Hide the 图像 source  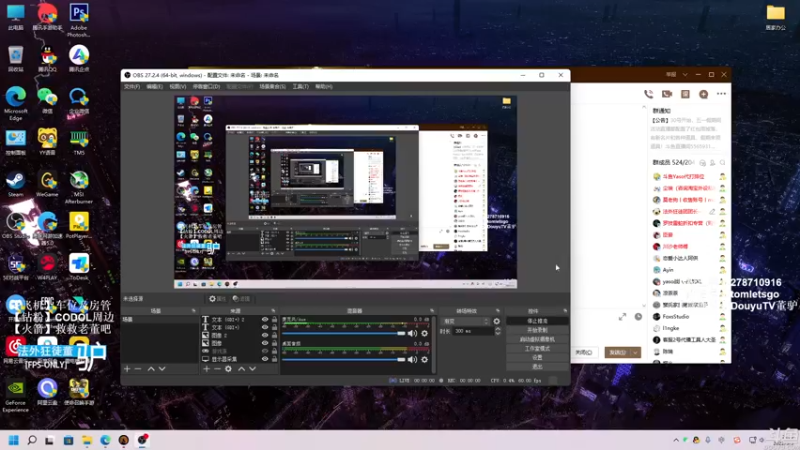(265, 343)
